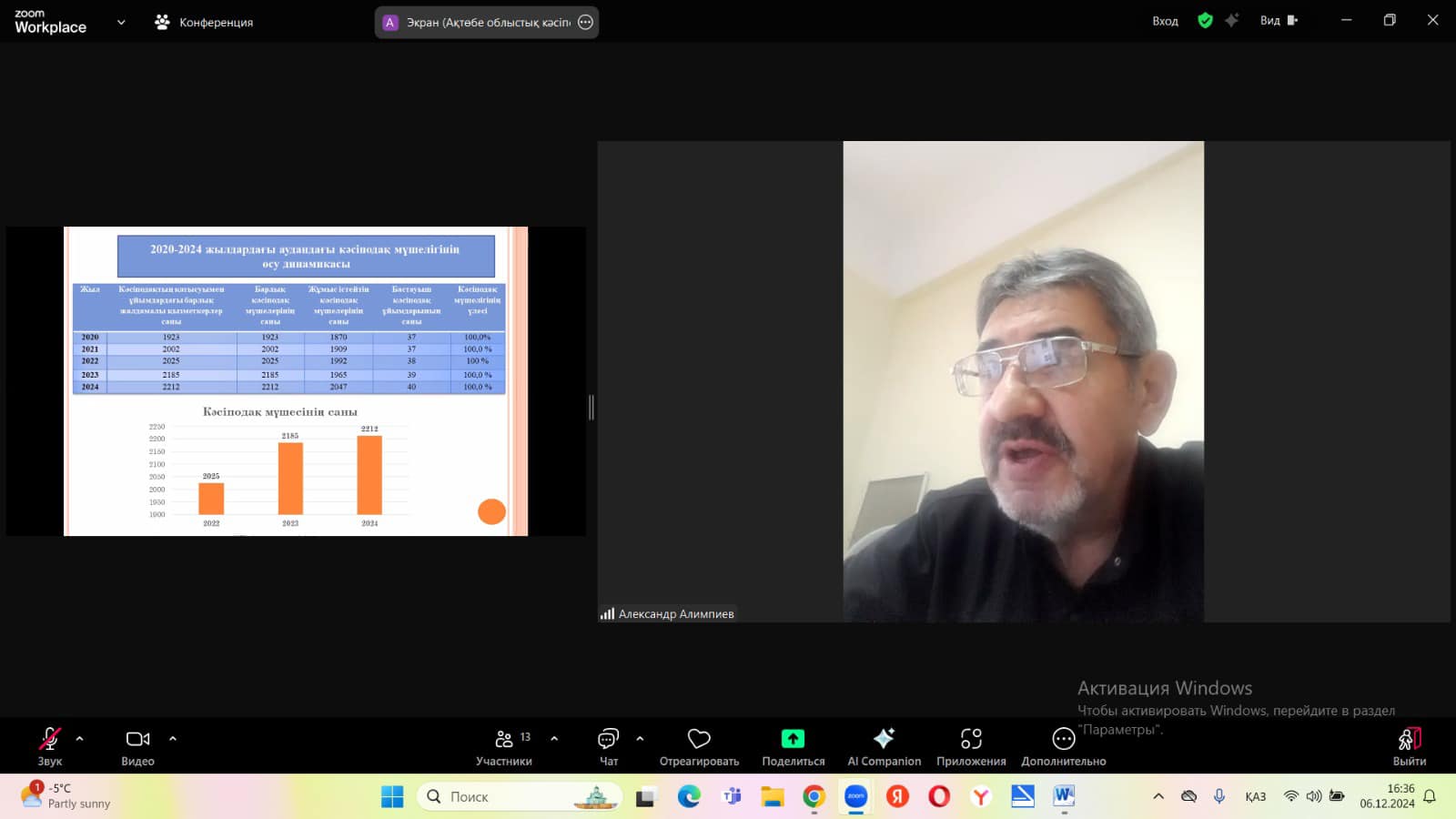Open Microsoft Word from taskbar
1456x819 pixels.
(x=1064, y=796)
